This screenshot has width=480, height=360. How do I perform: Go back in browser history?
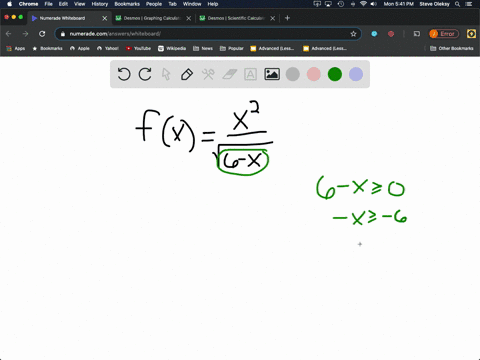tap(9, 34)
